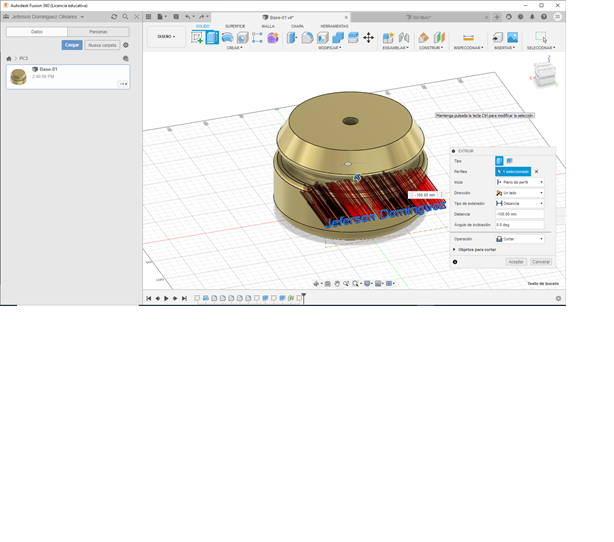Image resolution: width=614 pixels, height=542 pixels.
Task: Click the search icon in data panel
Action: point(125,16)
